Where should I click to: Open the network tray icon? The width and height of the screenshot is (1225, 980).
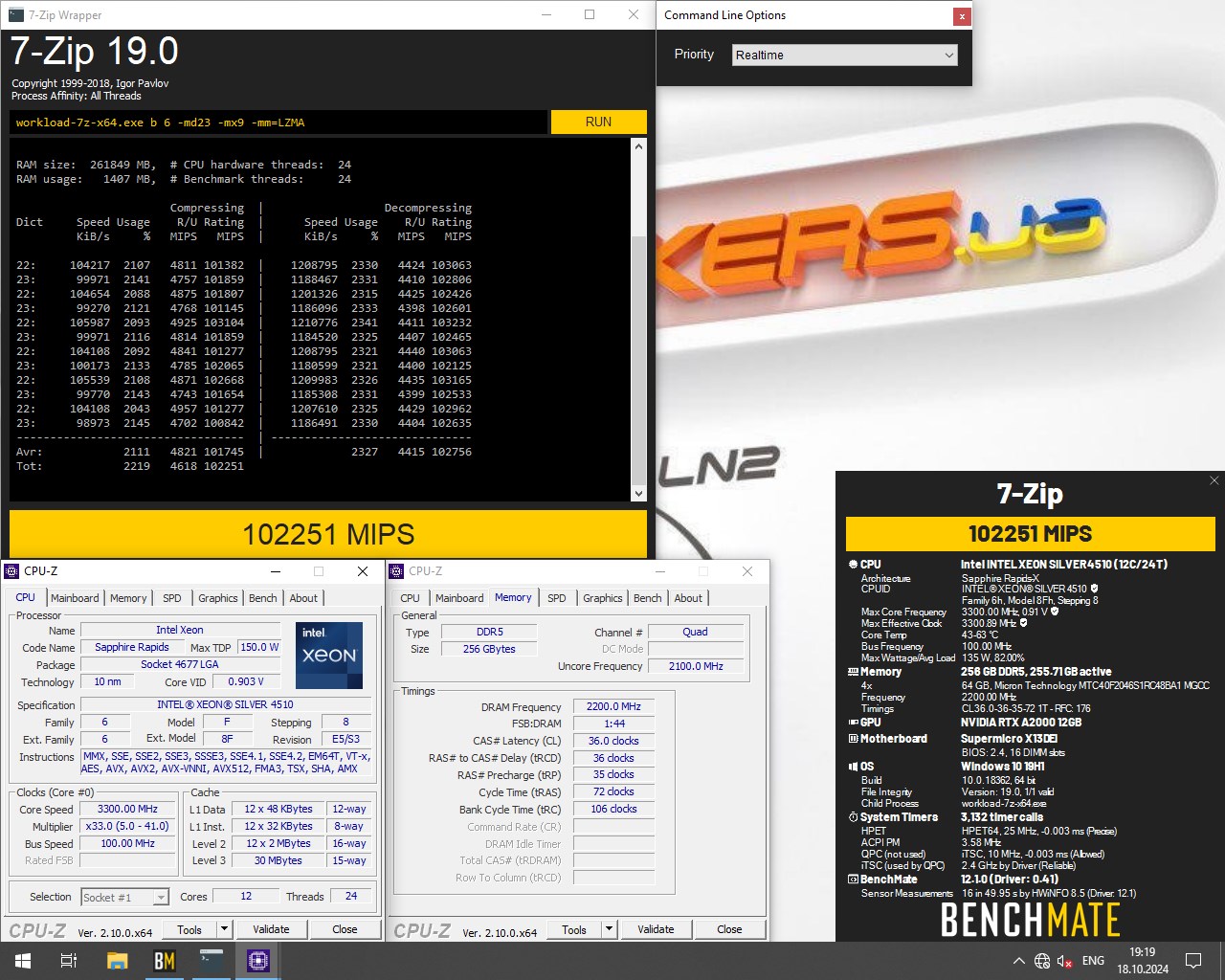click(x=1042, y=961)
